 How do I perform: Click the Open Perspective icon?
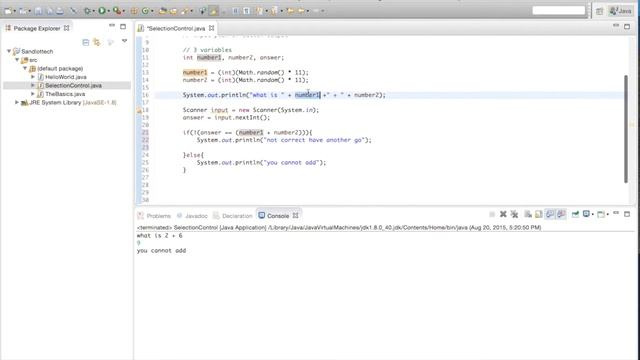(599, 11)
